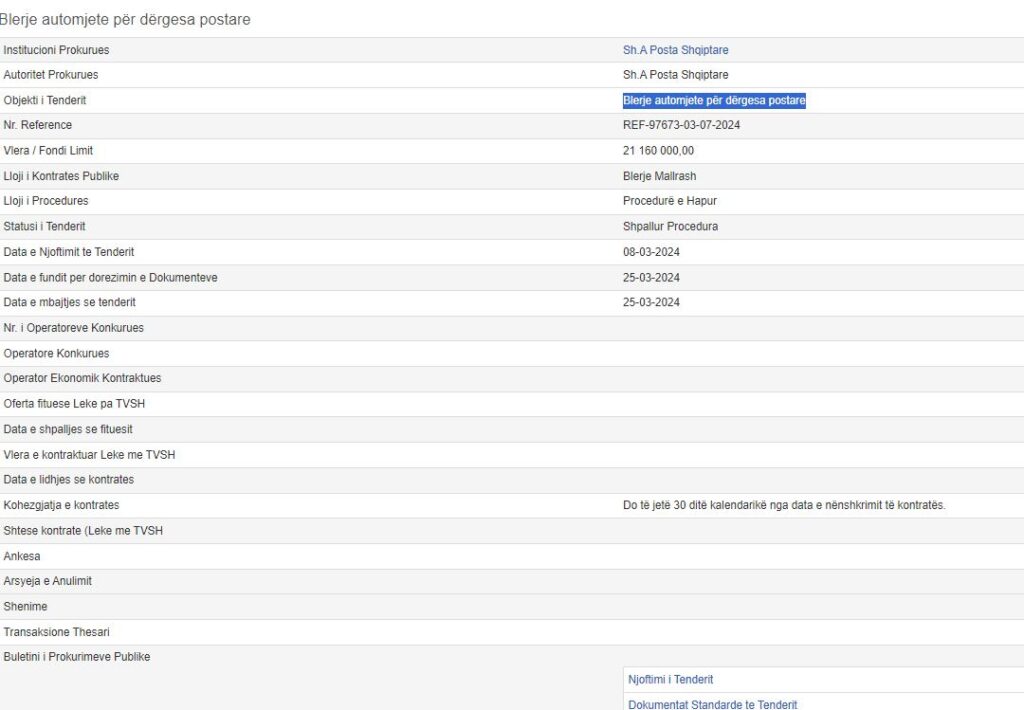Open Dokumentat Standarde te Tenderit link
1024x710 pixels.
coord(712,705)
